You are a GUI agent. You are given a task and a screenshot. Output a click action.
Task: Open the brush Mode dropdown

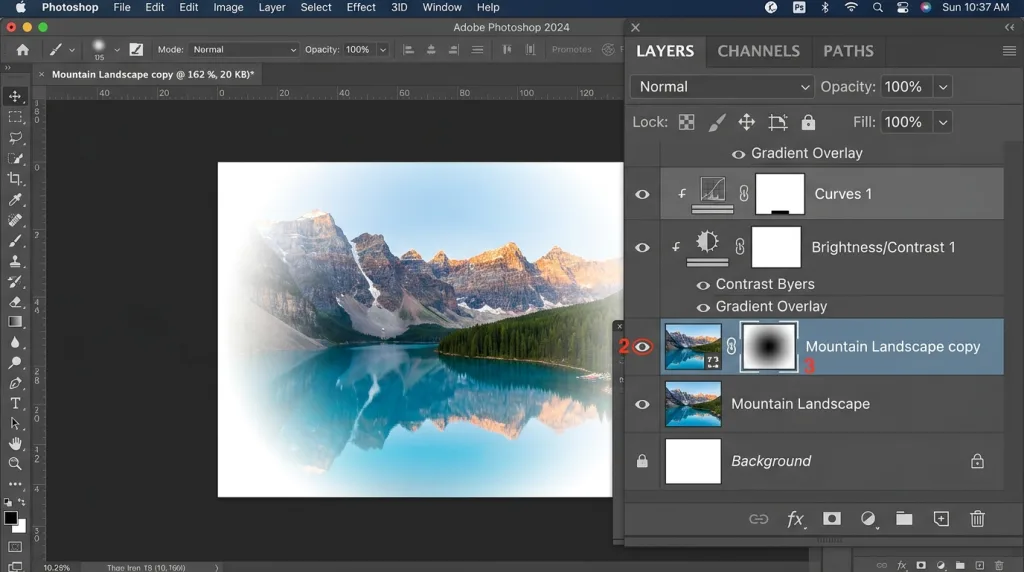[244, 50]
